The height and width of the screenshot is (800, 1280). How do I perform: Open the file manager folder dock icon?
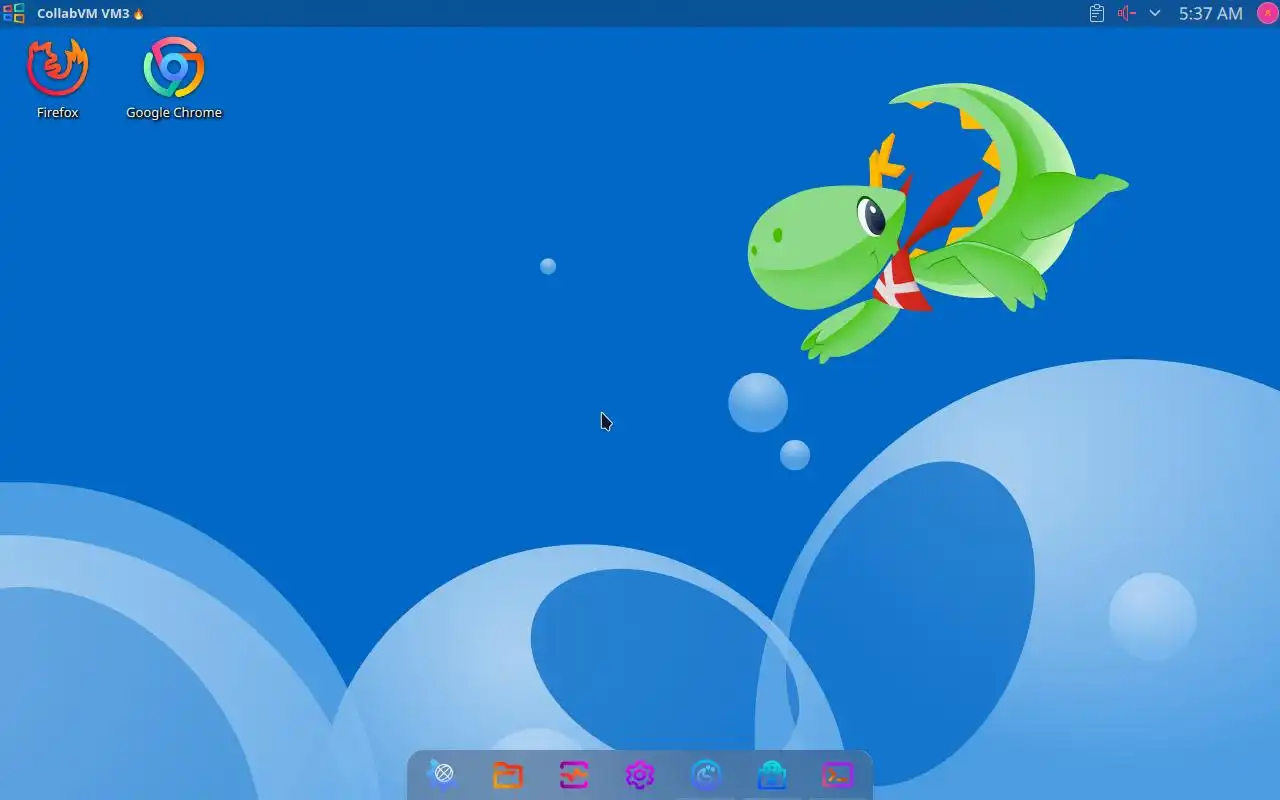click(508, 775)
